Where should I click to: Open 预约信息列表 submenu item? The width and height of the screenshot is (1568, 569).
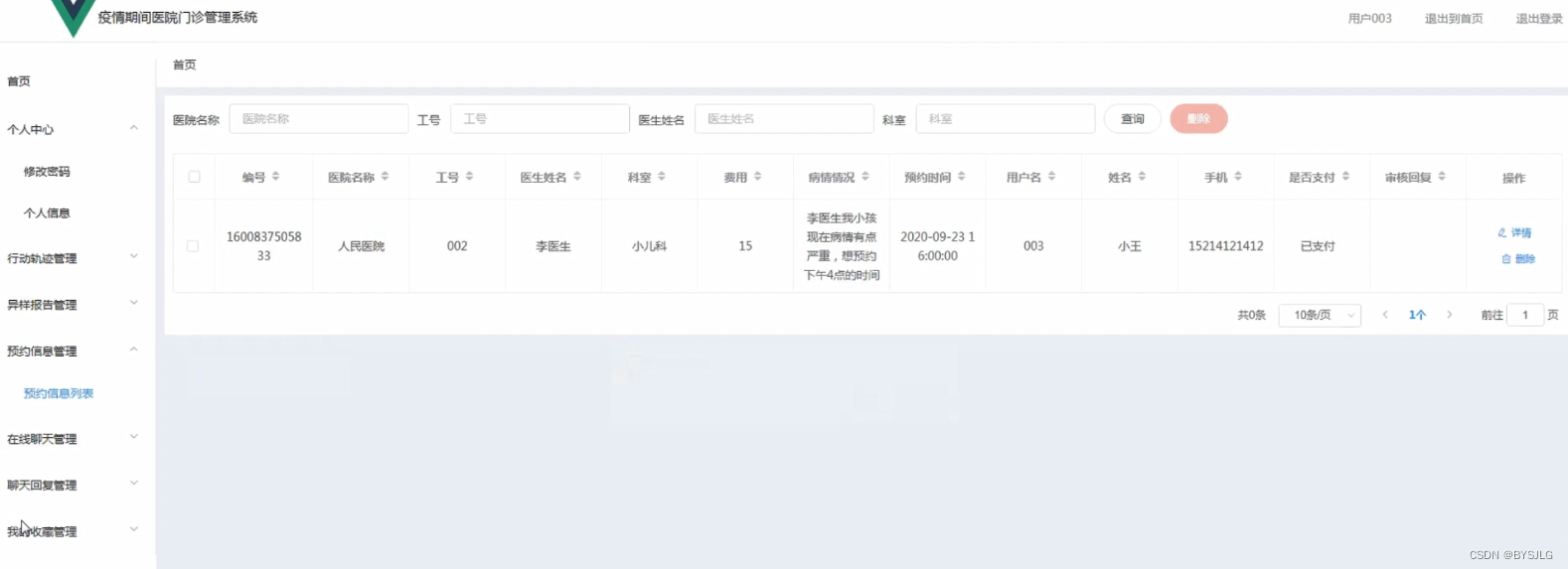(x=59, y=393)
